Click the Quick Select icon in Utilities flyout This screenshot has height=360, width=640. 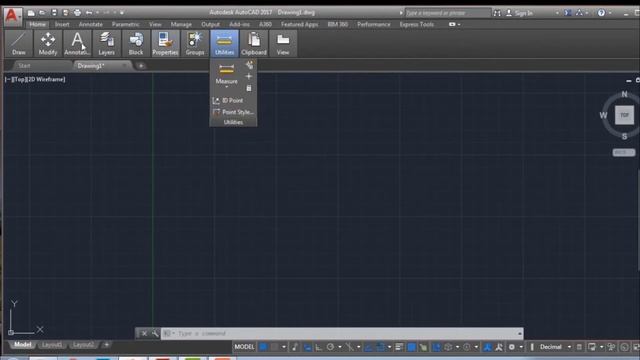[249, 65]
